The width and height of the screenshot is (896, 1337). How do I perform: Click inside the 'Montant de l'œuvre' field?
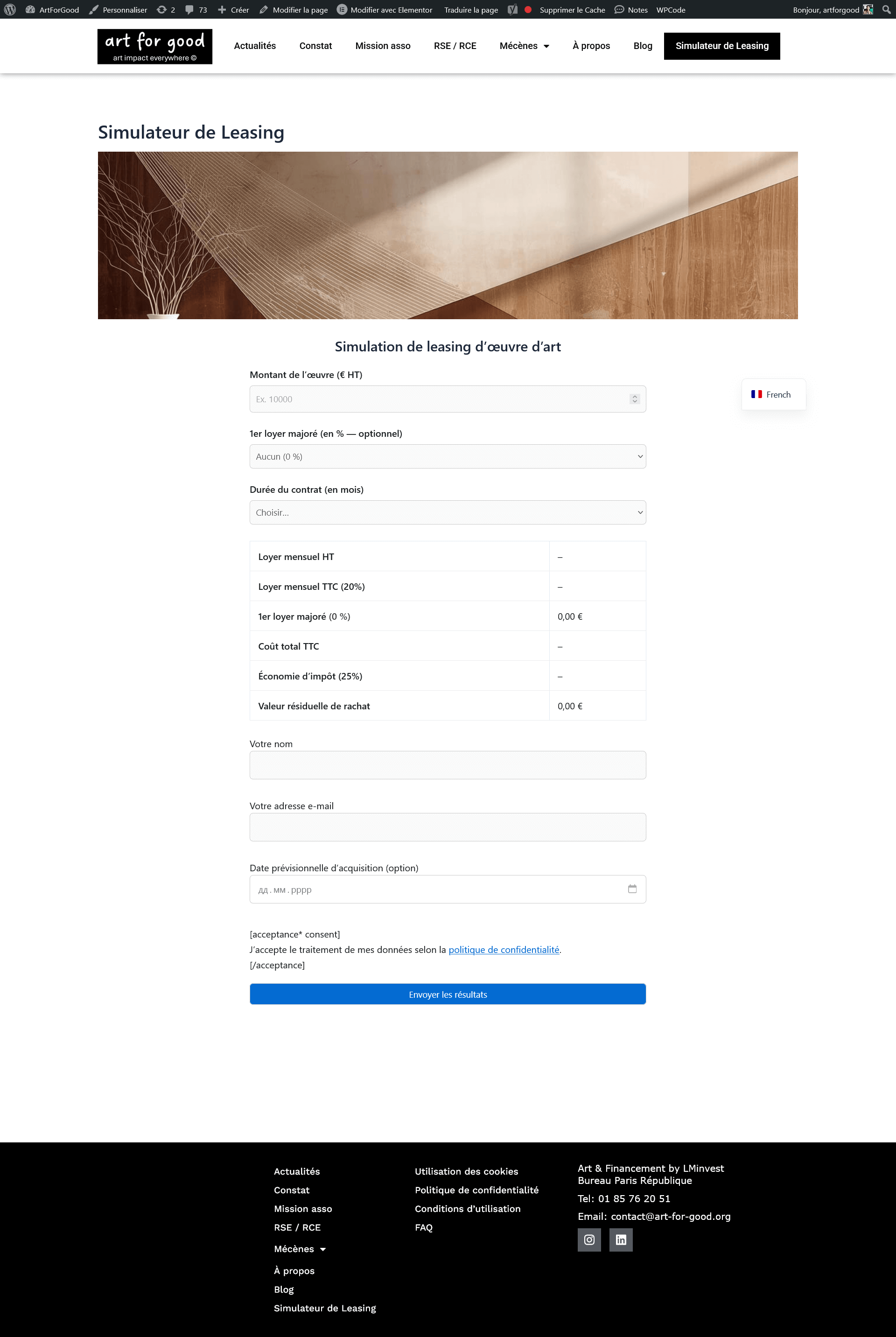click(448, 399)
